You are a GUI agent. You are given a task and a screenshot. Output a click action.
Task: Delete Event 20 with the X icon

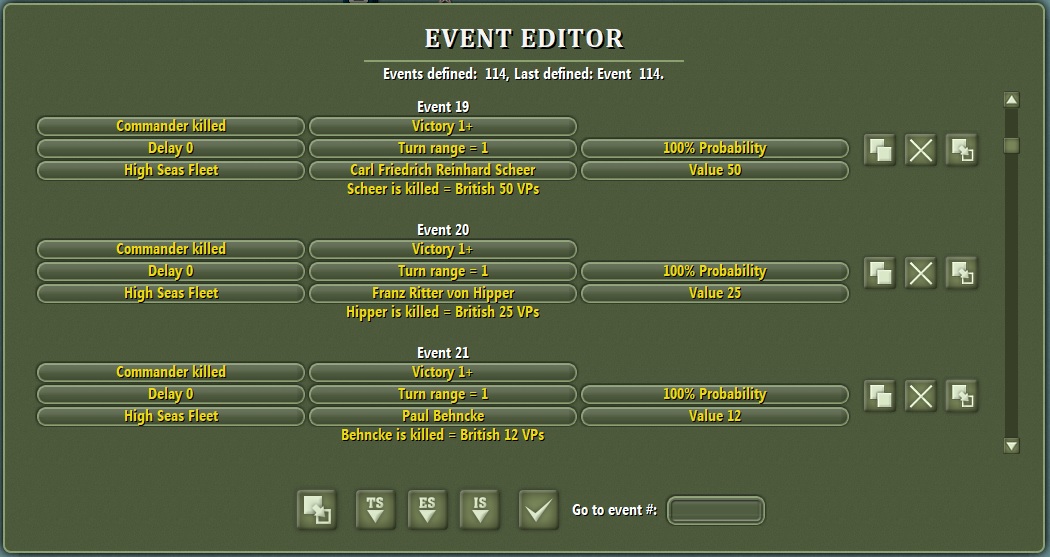(x=921, y=273)
